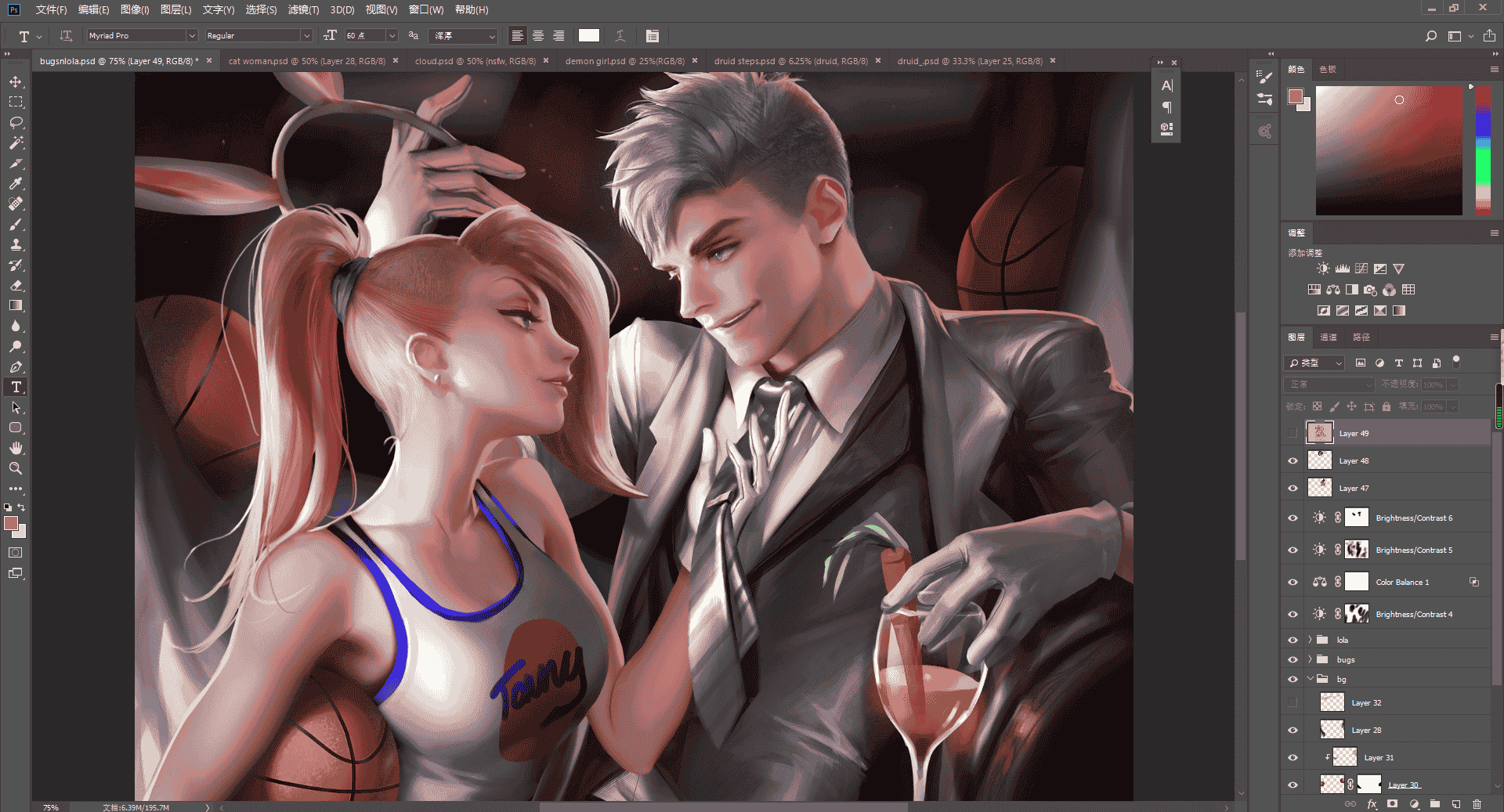Open the 滤镜(T) filter menu
Viewport: 1504px width, 812px height.
pos(303,9)
